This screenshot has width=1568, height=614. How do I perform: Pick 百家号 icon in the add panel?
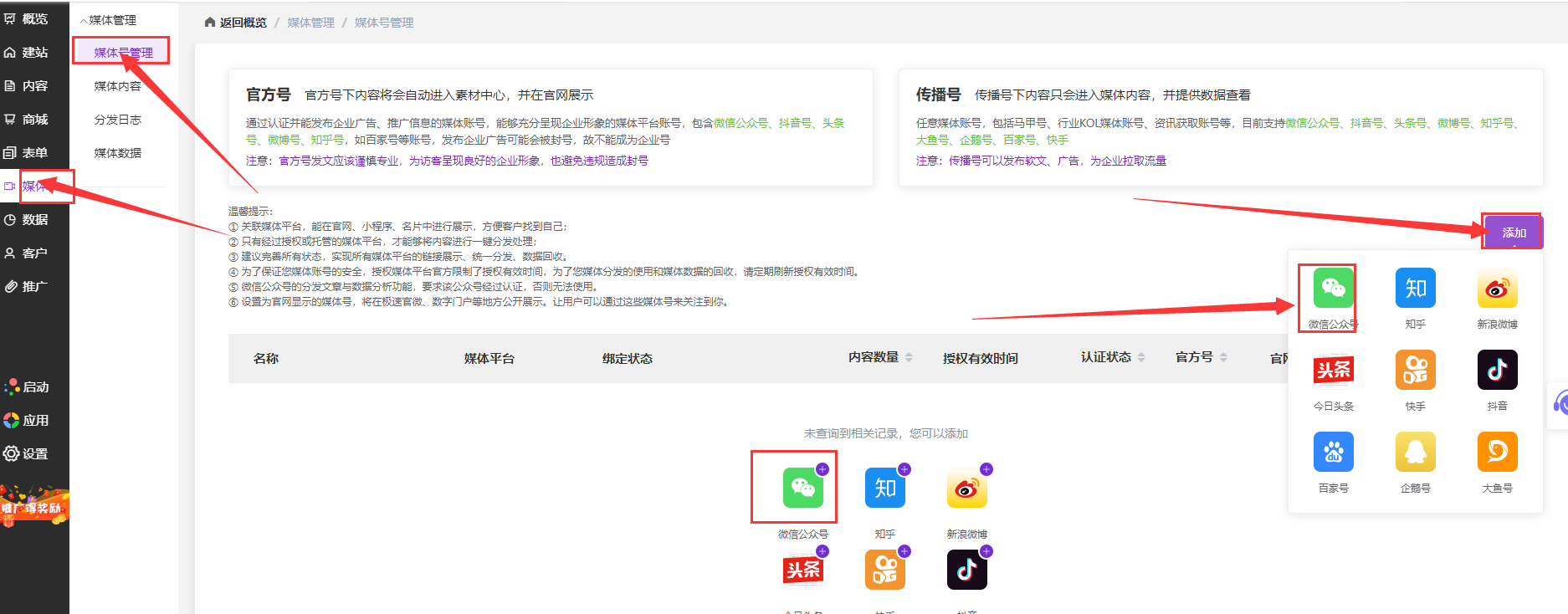(x=1333, y=452)
